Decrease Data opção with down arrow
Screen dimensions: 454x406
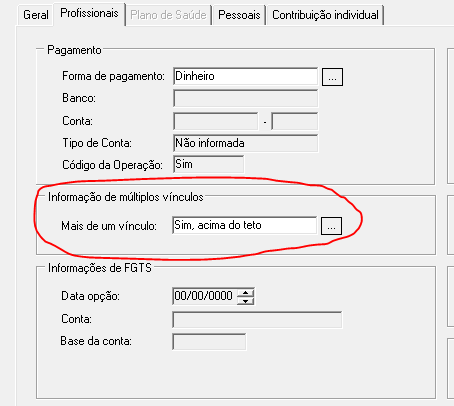coord(246,301)
